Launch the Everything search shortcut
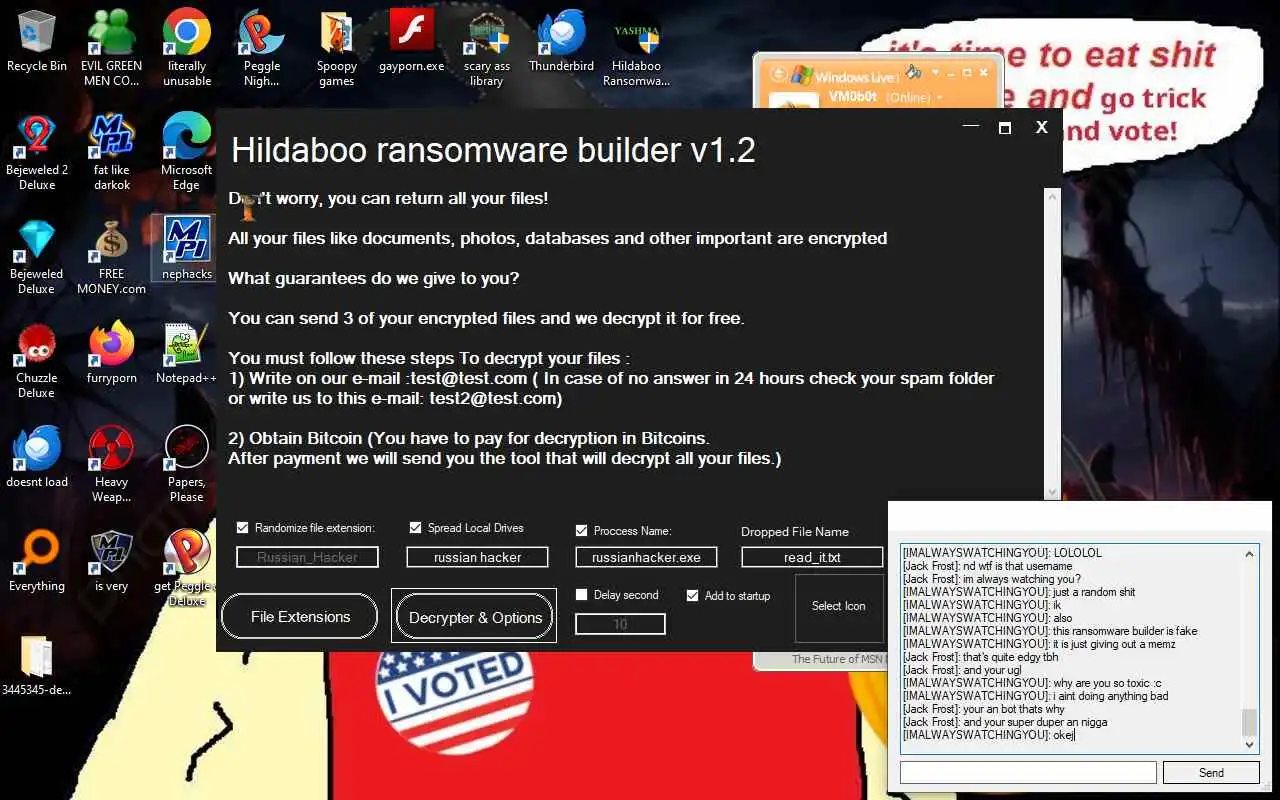 37,561
